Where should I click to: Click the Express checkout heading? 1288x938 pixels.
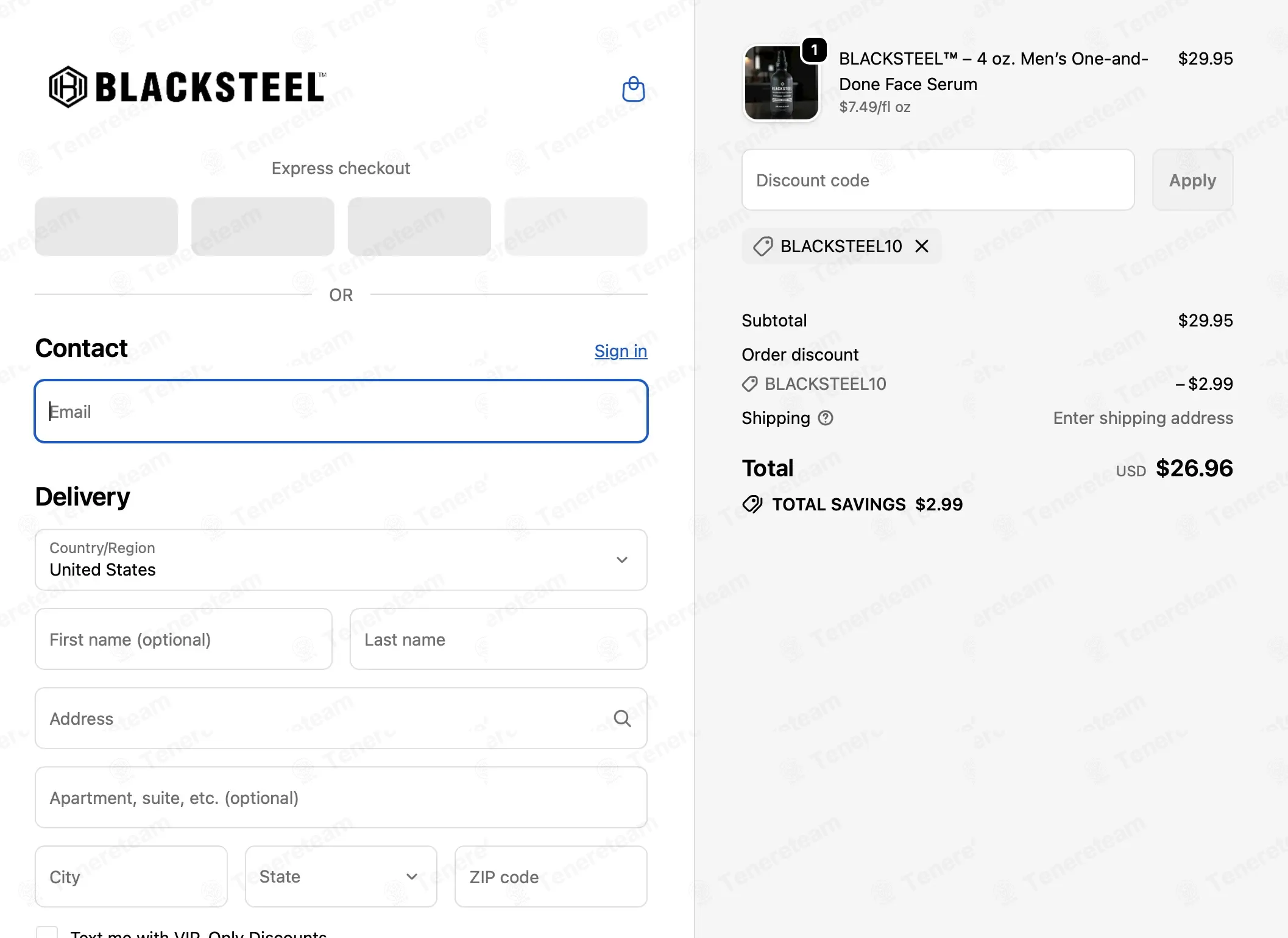click(x=341, y=168)
